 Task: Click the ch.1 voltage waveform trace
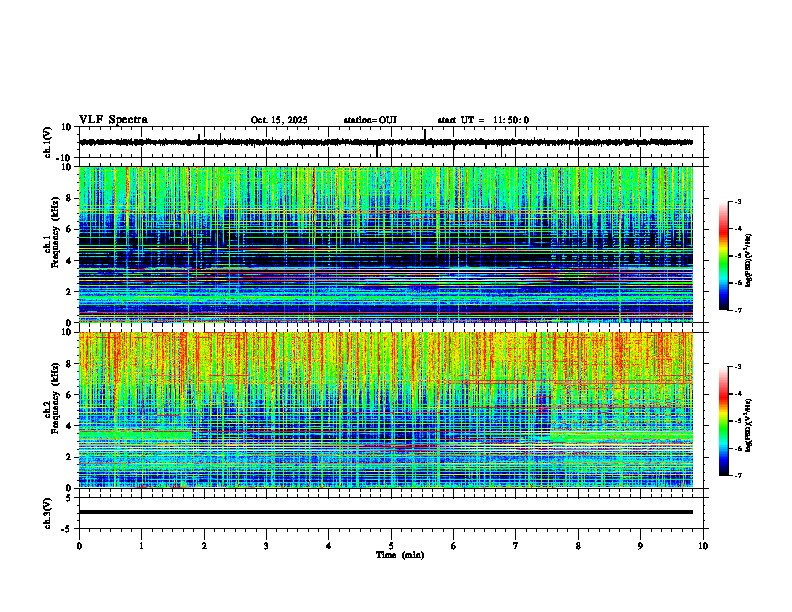(386, 142)
